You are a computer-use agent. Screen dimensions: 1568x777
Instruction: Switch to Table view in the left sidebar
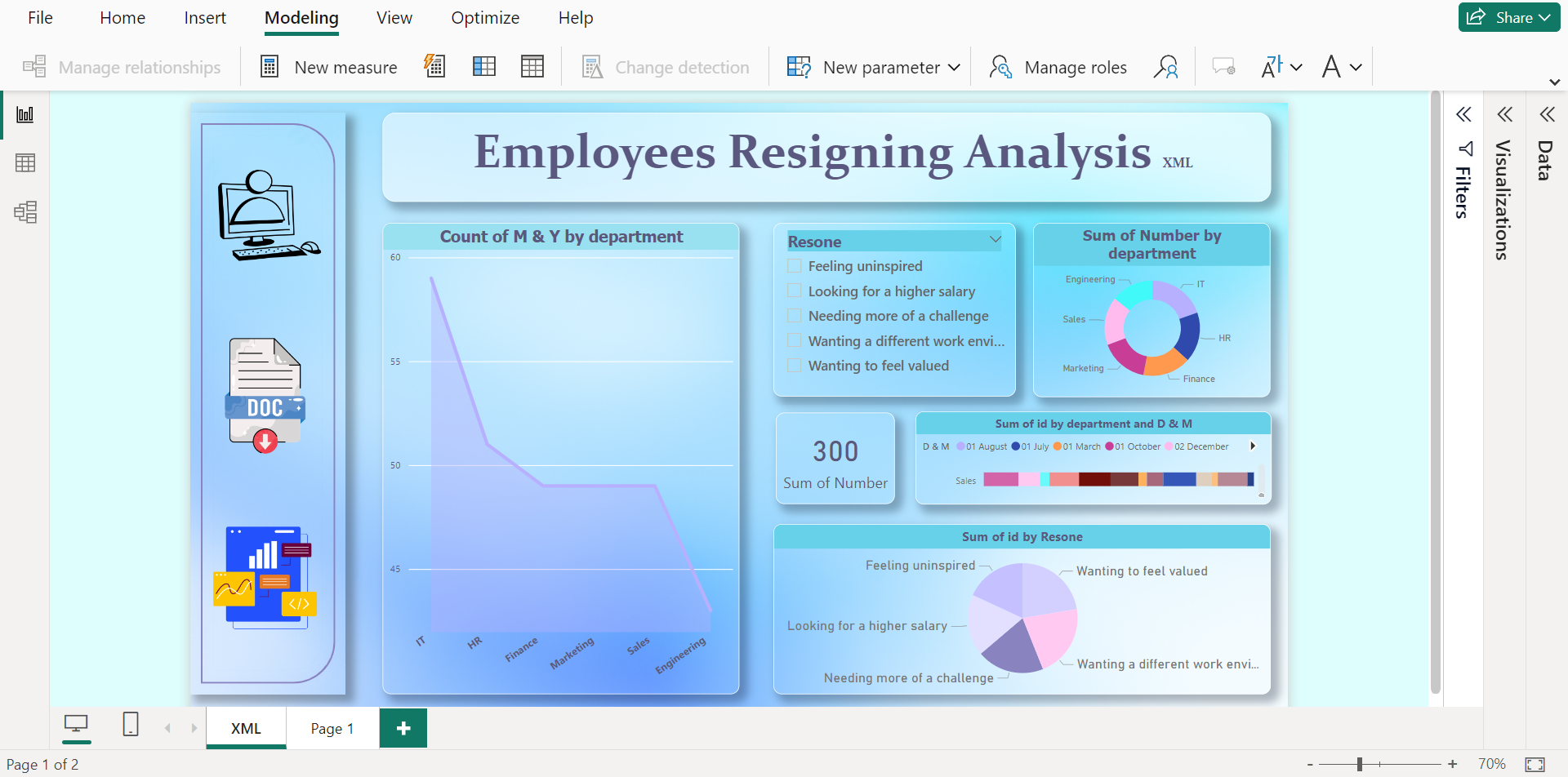click(25, 162)
